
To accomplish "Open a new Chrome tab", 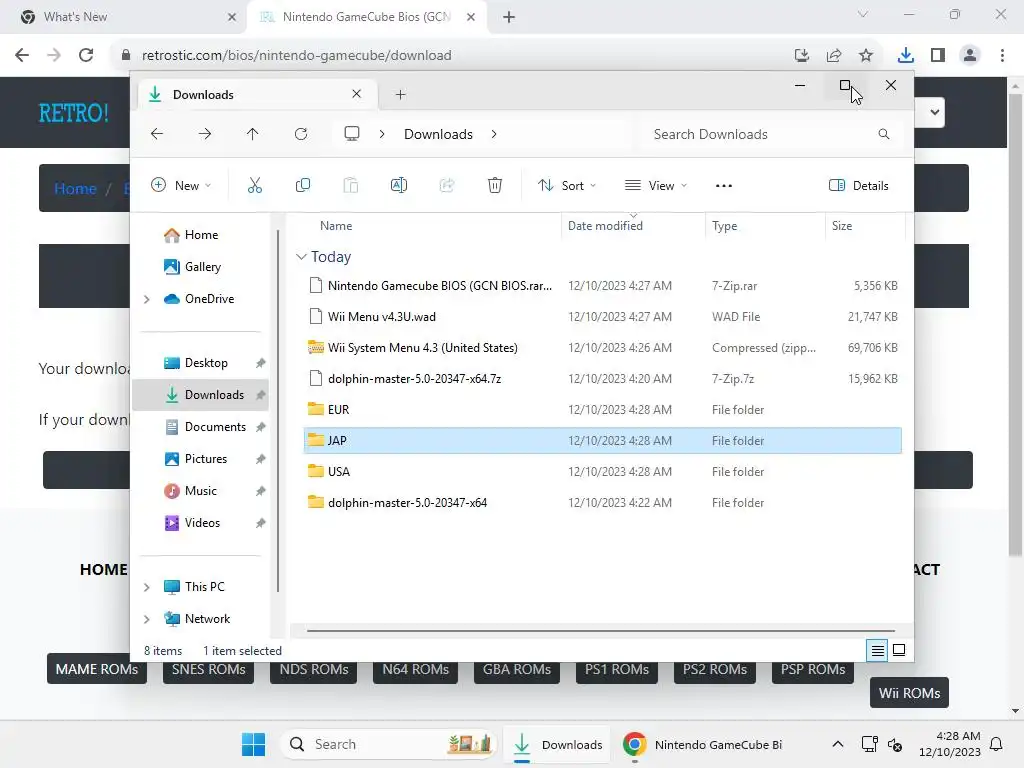I will [509, 17].
